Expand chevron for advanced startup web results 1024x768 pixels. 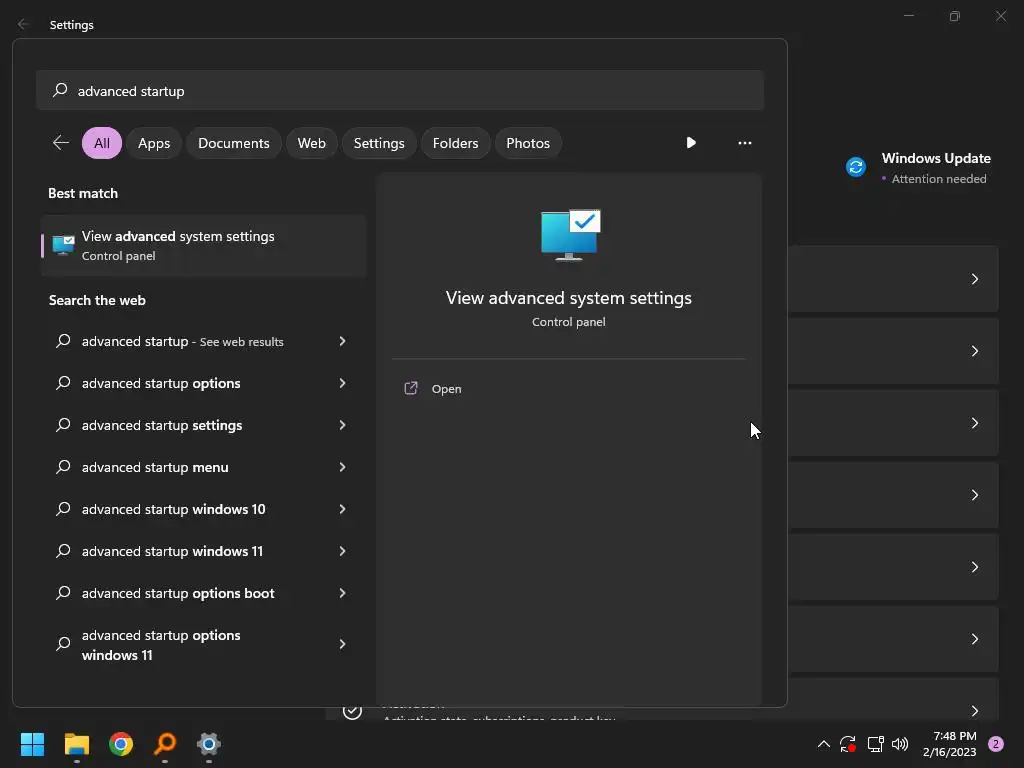(342, 341)
